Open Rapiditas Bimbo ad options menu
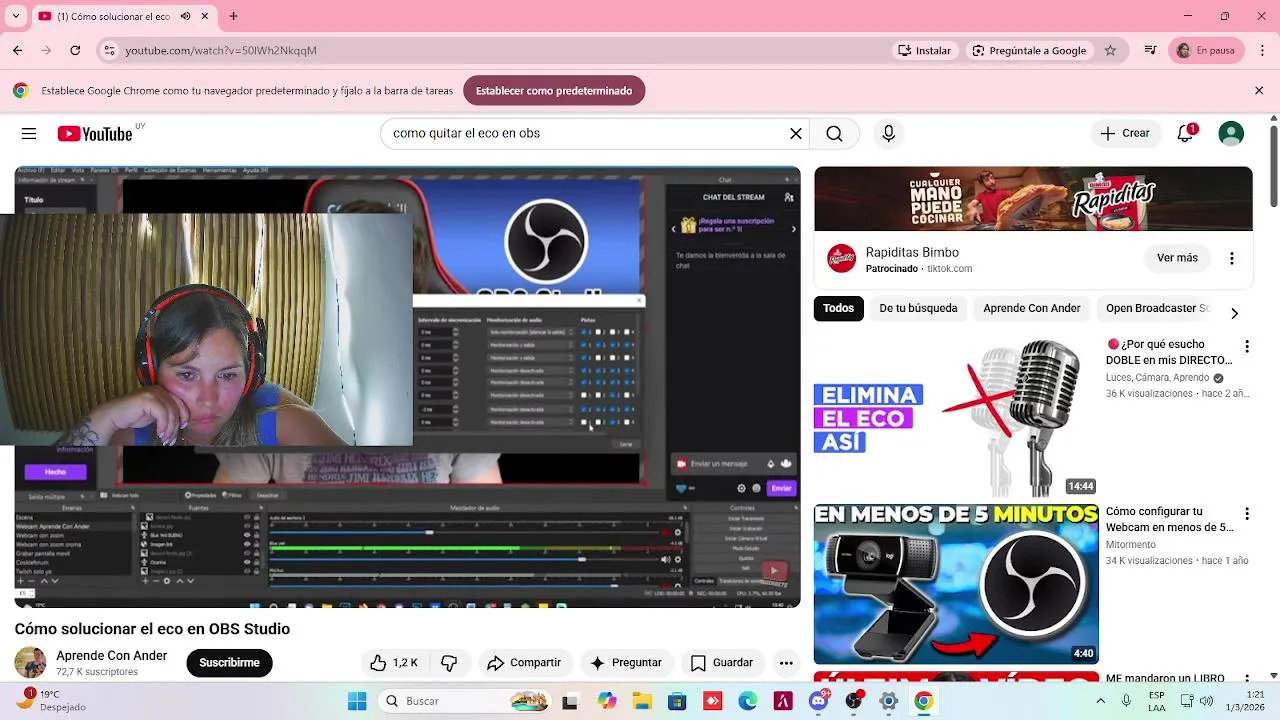1280x720 pixels. pyautogui.click(x=1232, y=258)
